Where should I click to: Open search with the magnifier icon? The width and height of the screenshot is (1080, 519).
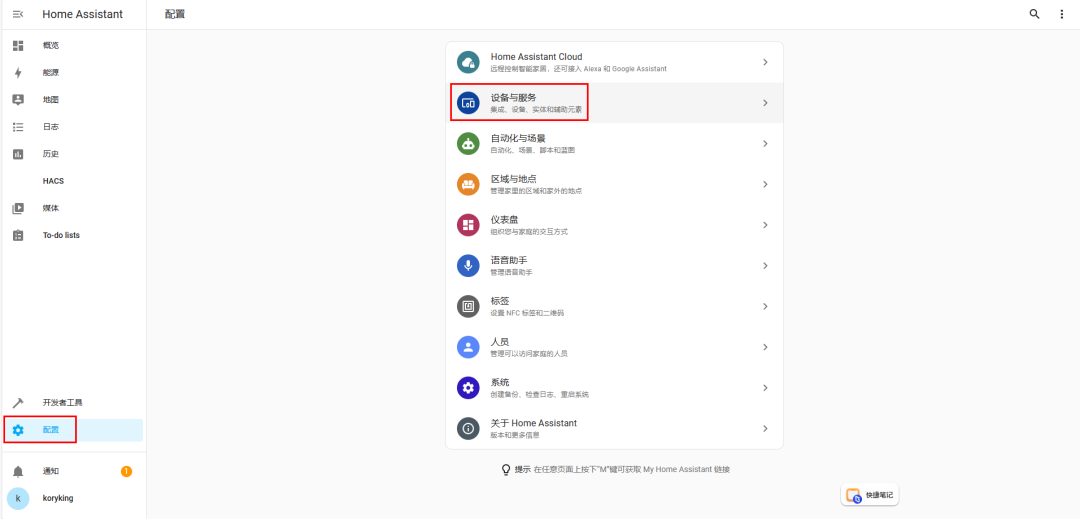coord(1034,14)
